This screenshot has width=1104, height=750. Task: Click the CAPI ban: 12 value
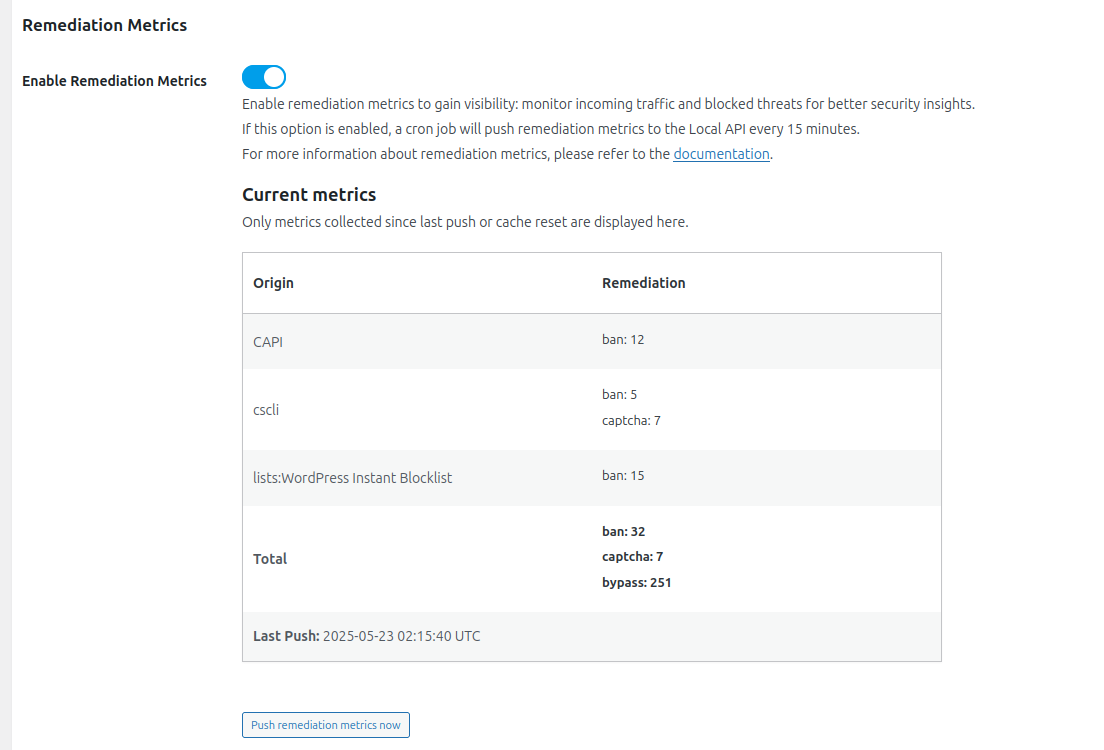pos(623,340)
